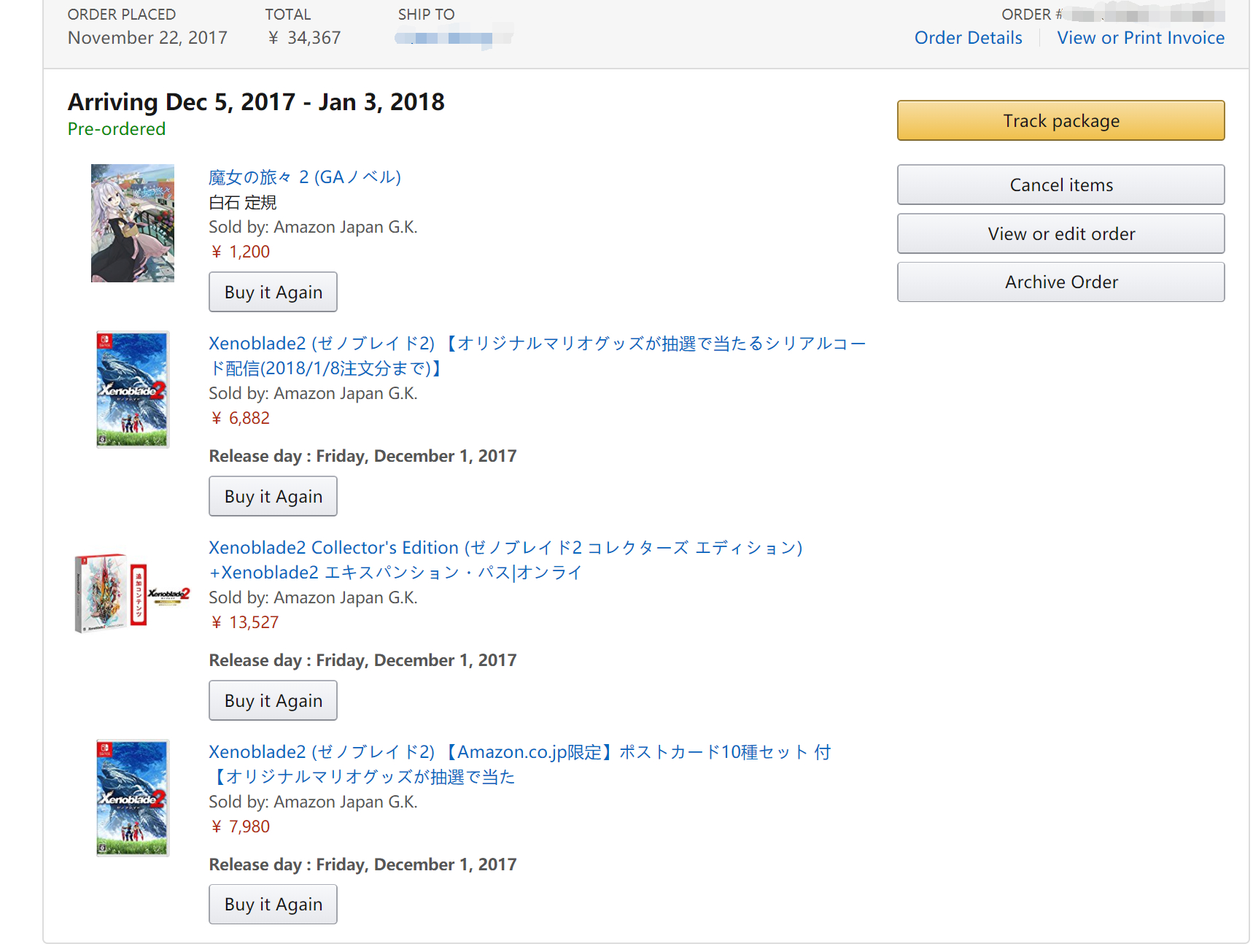Screen dimensions: 1253x952
Task: Click the Archive Order button
Action: [1060, 282]
